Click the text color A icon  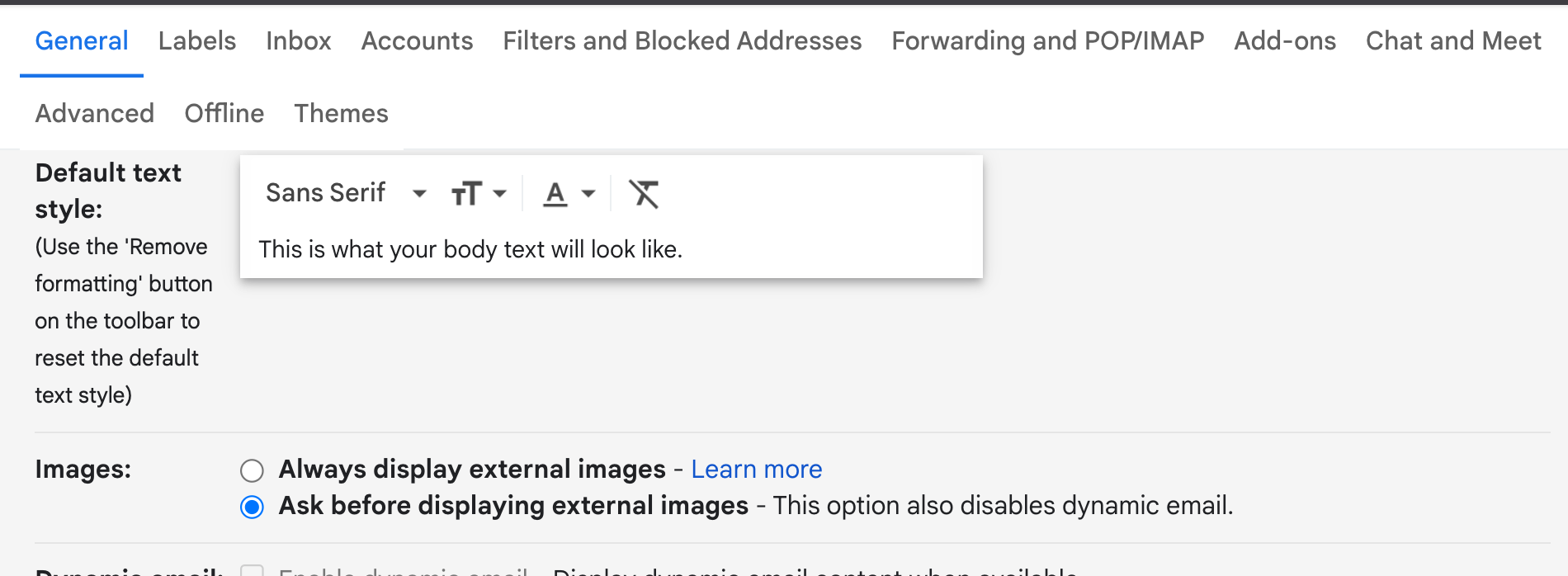pyautogui.click(x=555, y=194)
